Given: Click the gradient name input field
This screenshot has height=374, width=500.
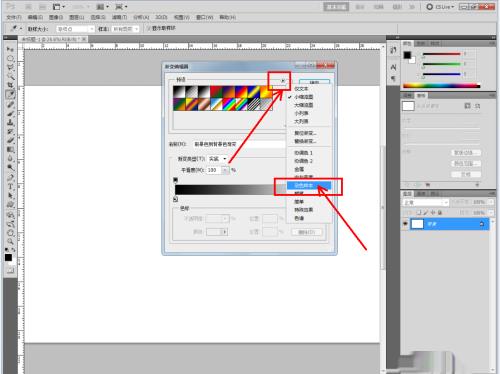Looking at the screenshot, I should [239, 144].
